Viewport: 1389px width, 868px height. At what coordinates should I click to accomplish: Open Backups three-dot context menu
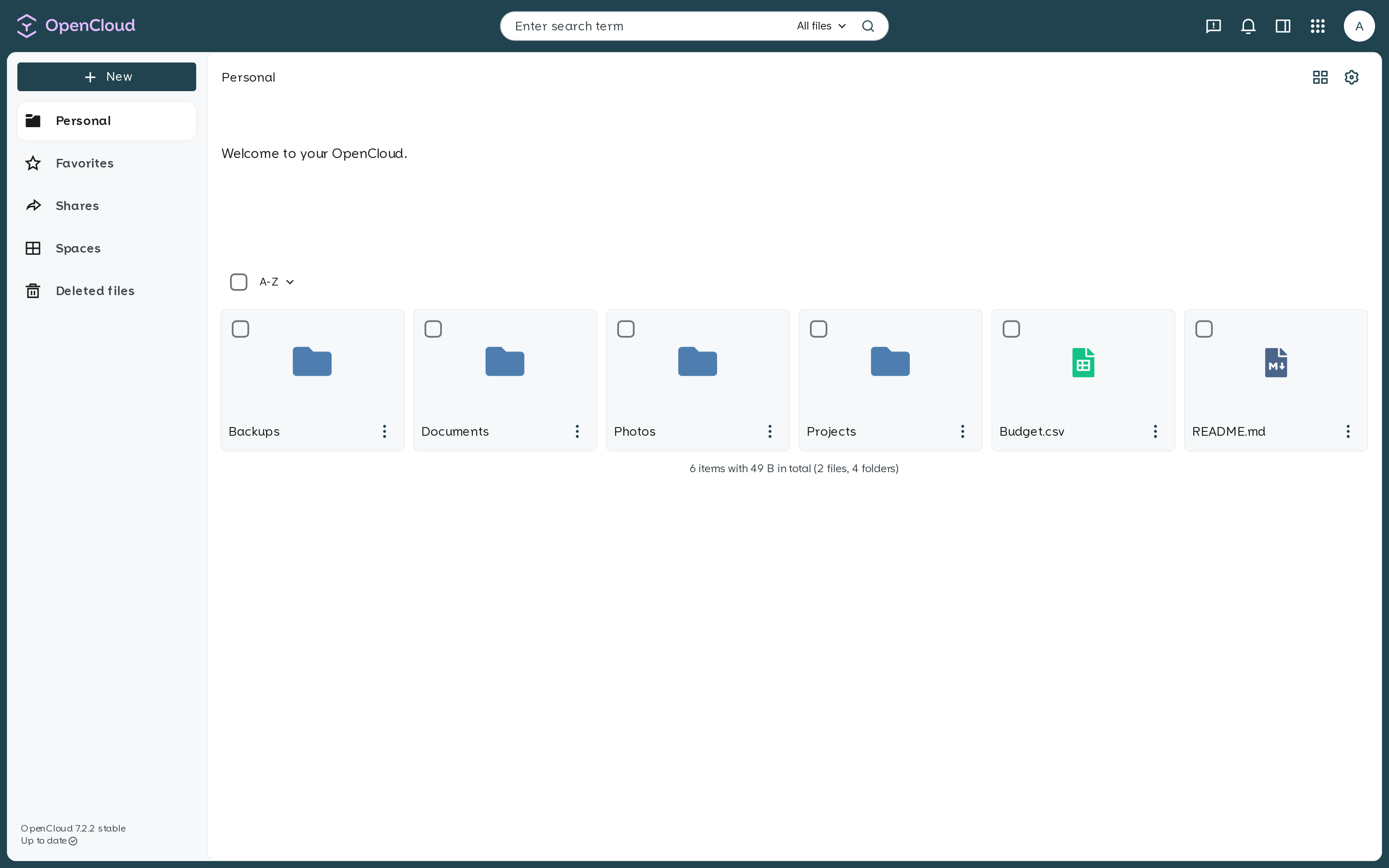point(385,431)
